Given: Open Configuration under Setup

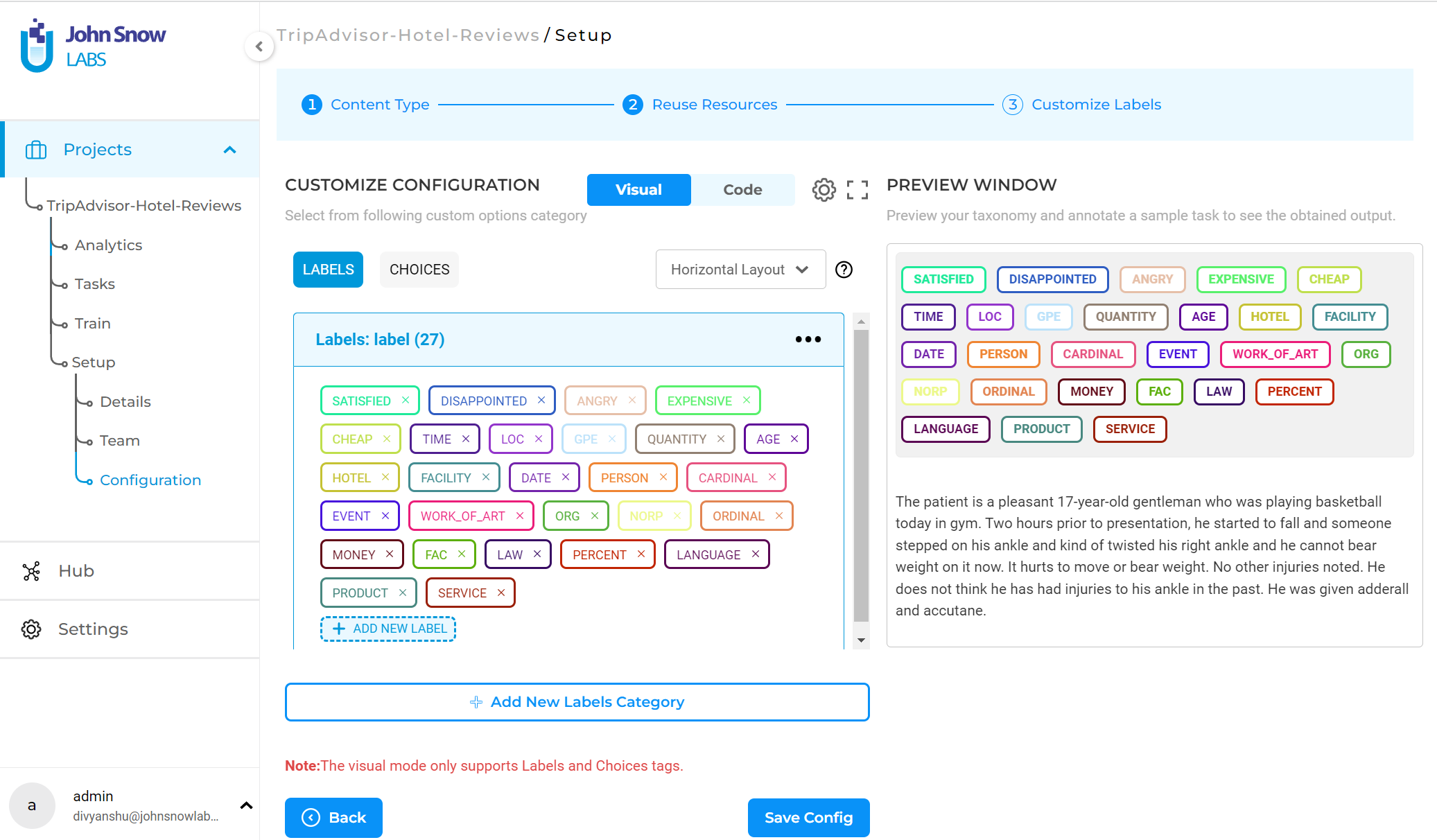Looking at the screenshot, I should (150, 480).
